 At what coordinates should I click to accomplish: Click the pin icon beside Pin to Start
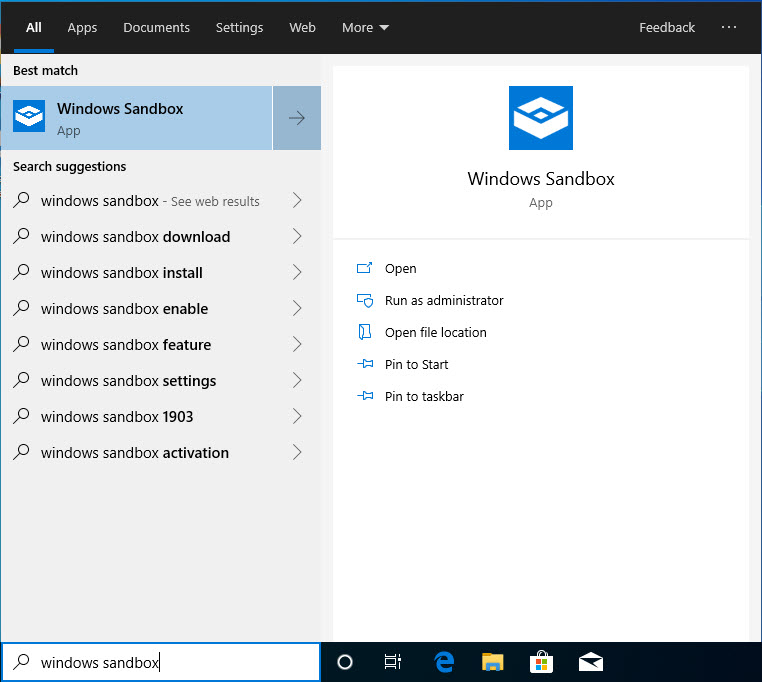pos(365,364)
